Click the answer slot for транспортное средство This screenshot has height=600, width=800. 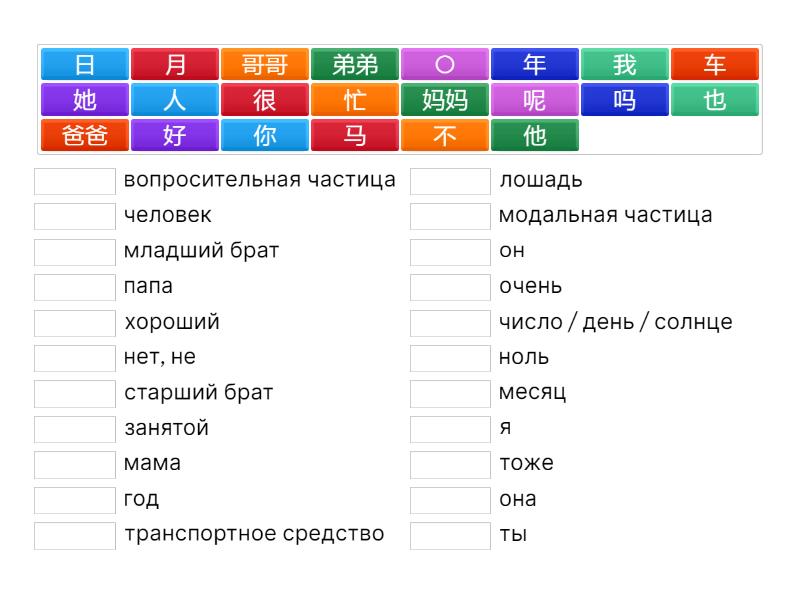pos(75,534)
